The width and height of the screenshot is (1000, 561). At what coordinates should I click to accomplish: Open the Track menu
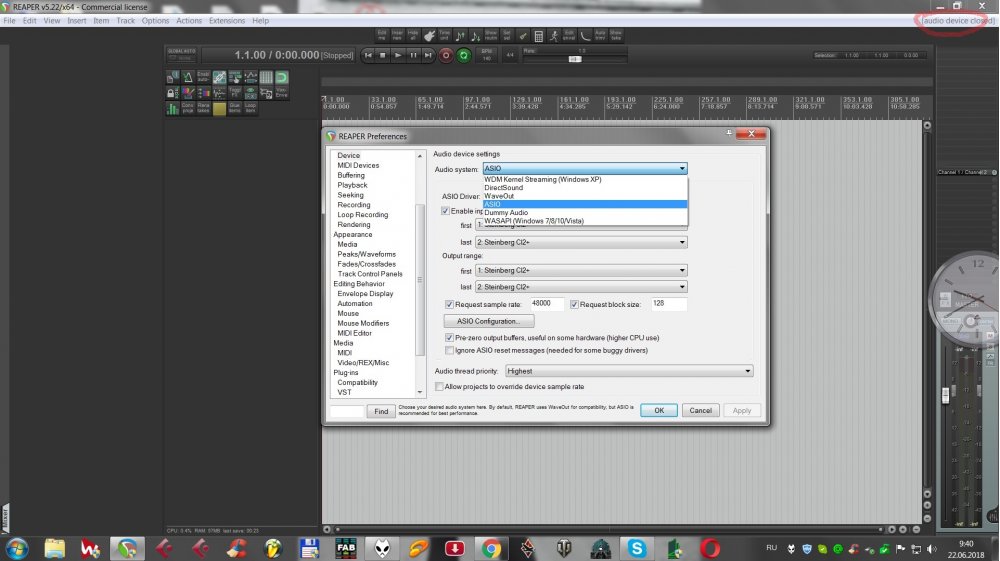[126, 20]
